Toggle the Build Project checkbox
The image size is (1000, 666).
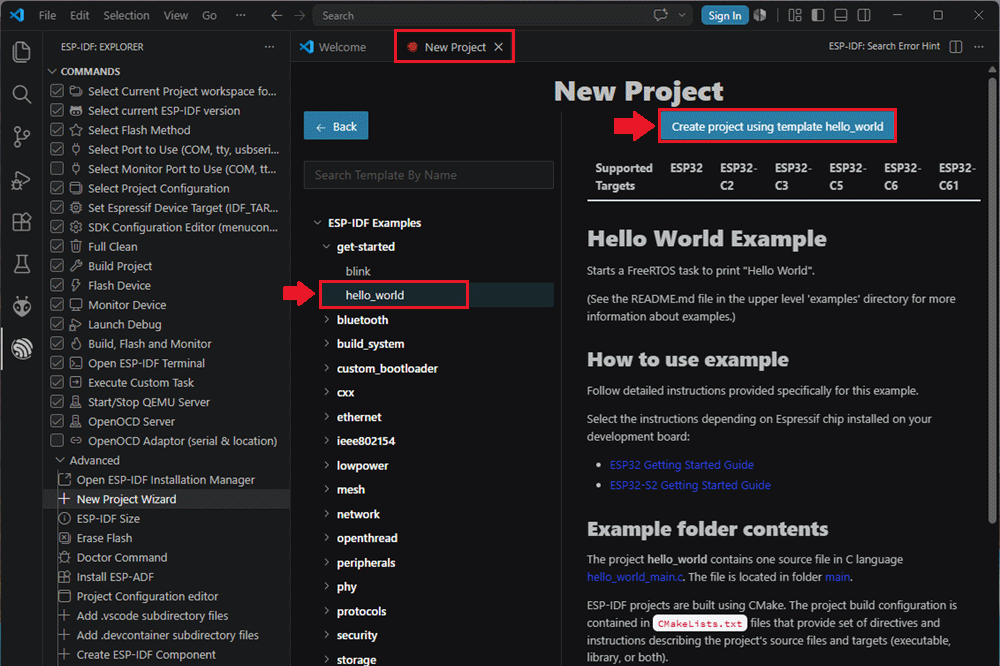tap(57, 266)
